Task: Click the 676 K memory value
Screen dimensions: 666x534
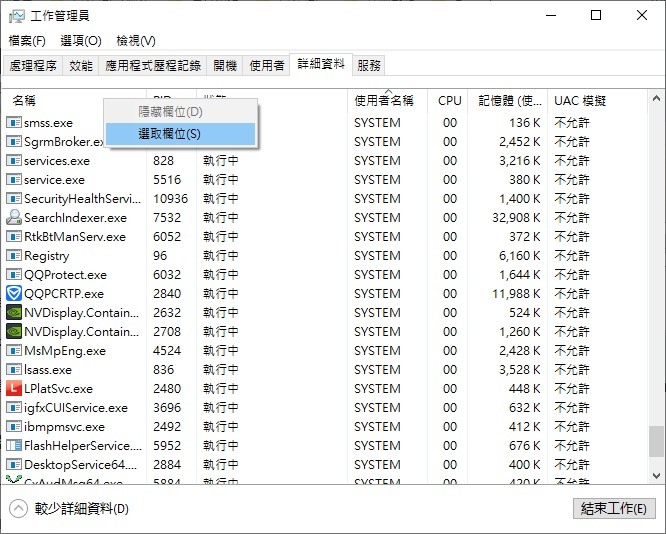Action: tap(525, 445)
